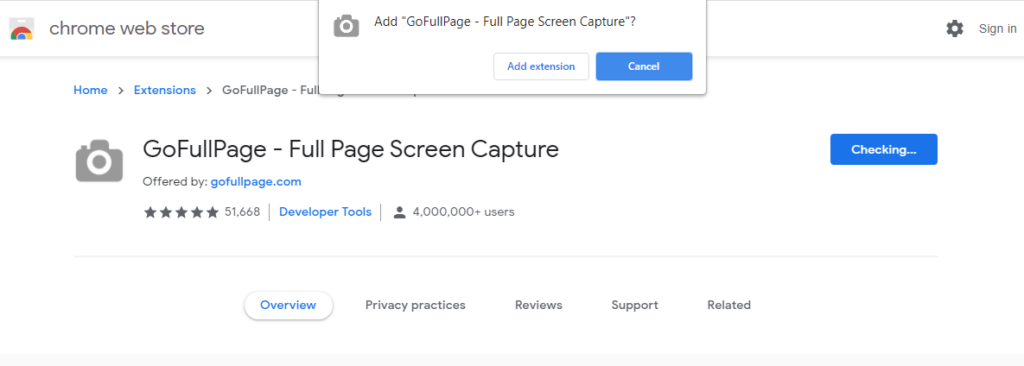
Task: Open the Extensions breadcrumb link
Action: [x=165, y=90]
